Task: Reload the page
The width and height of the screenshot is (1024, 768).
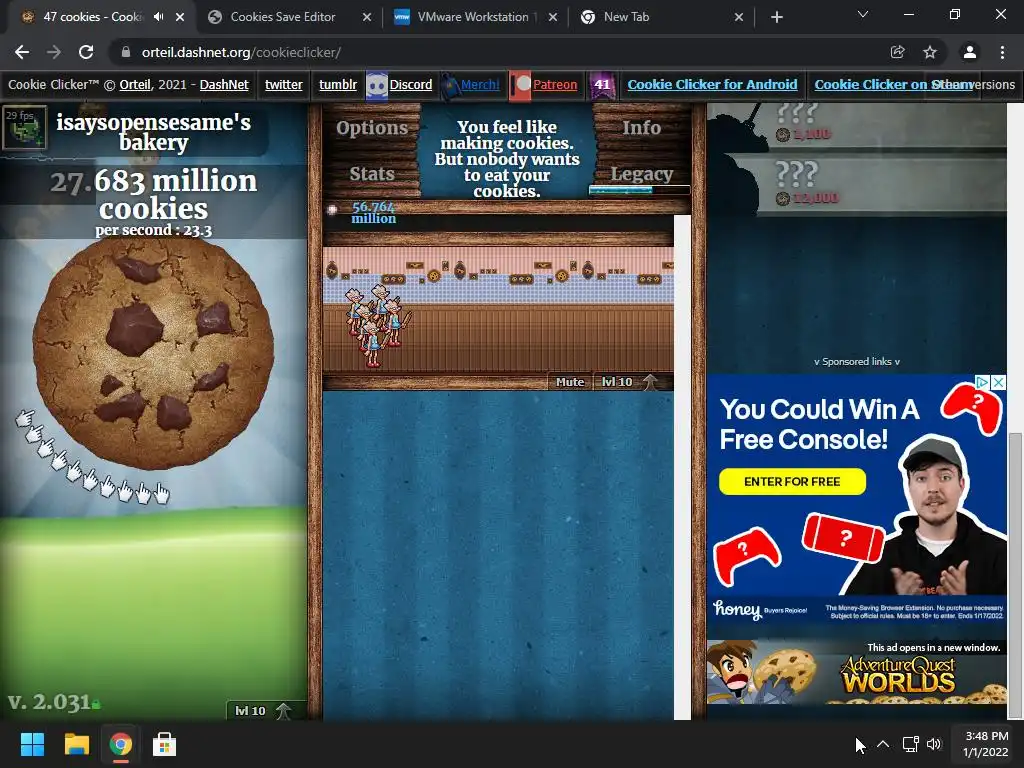Action: coord(86,52)
